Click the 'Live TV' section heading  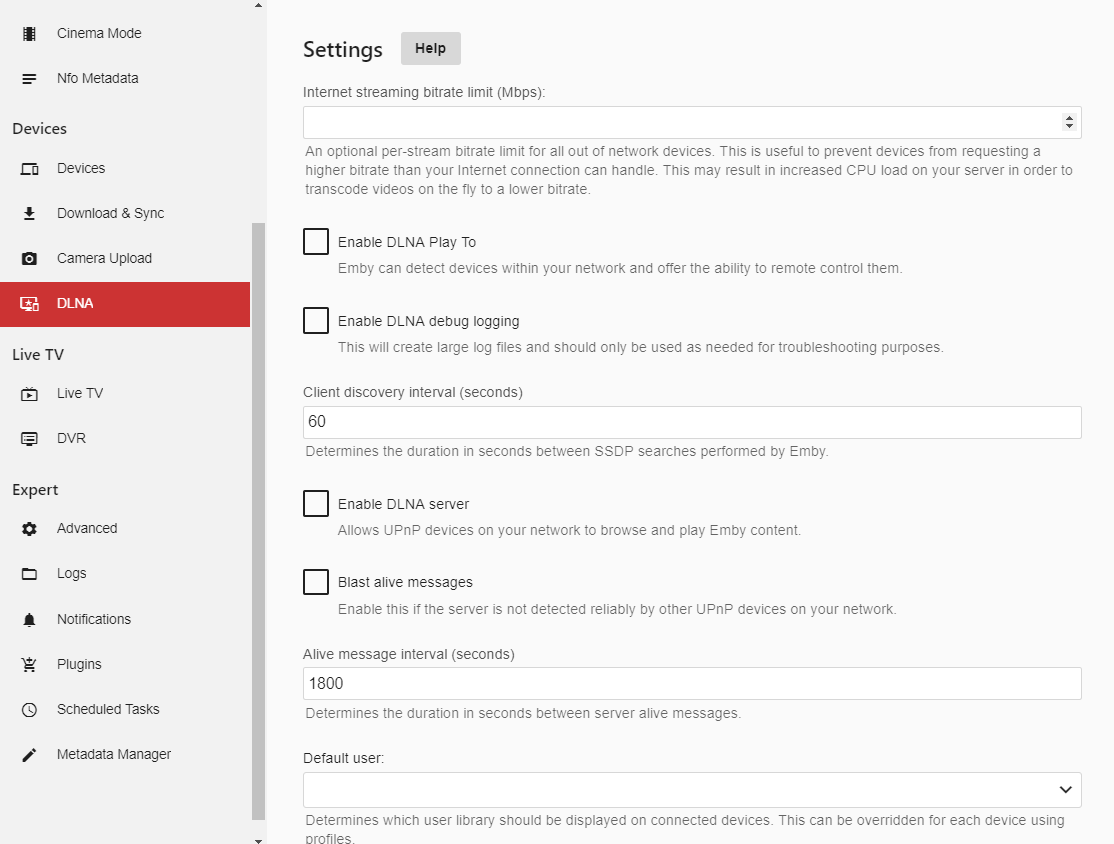[x=38, y=355]
